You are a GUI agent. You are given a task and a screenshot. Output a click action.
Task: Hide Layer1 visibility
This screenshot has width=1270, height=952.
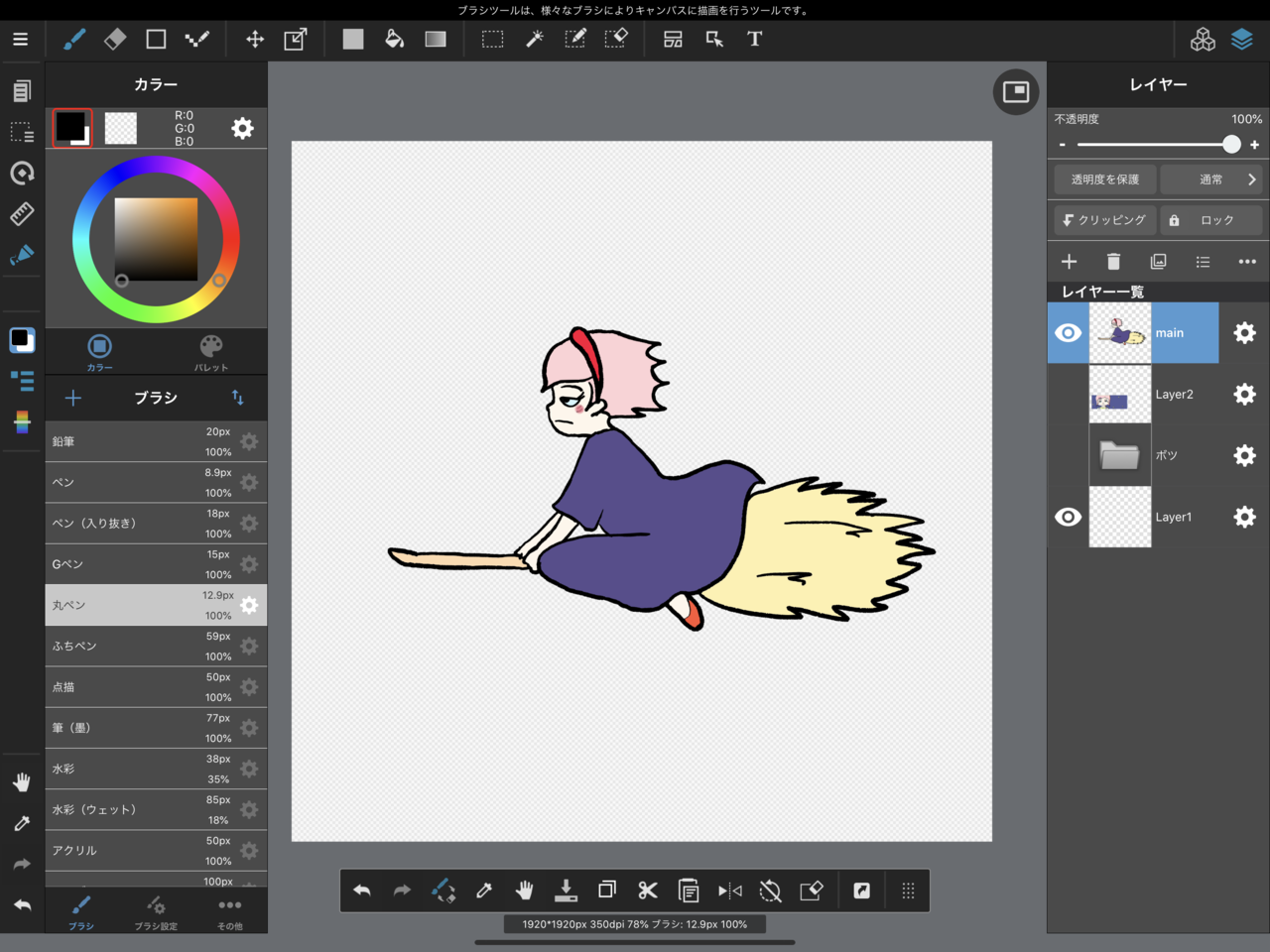coord(1068,517)
